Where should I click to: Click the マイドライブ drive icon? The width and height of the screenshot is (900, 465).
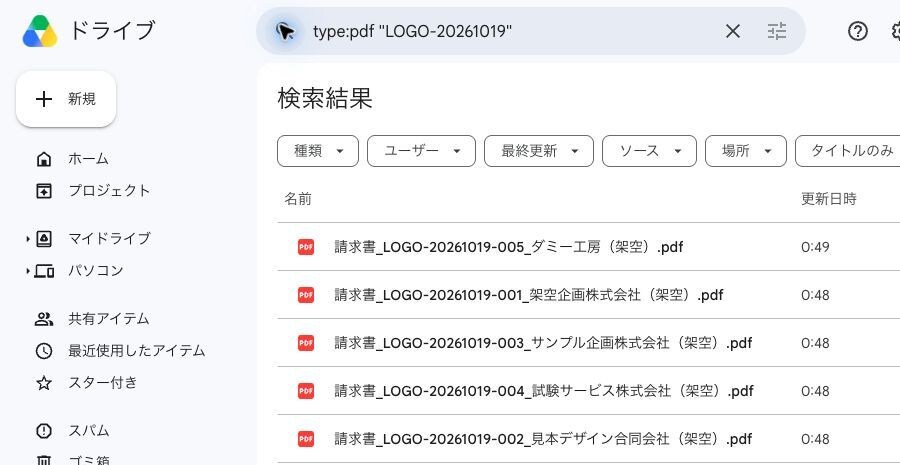(44, 239)
